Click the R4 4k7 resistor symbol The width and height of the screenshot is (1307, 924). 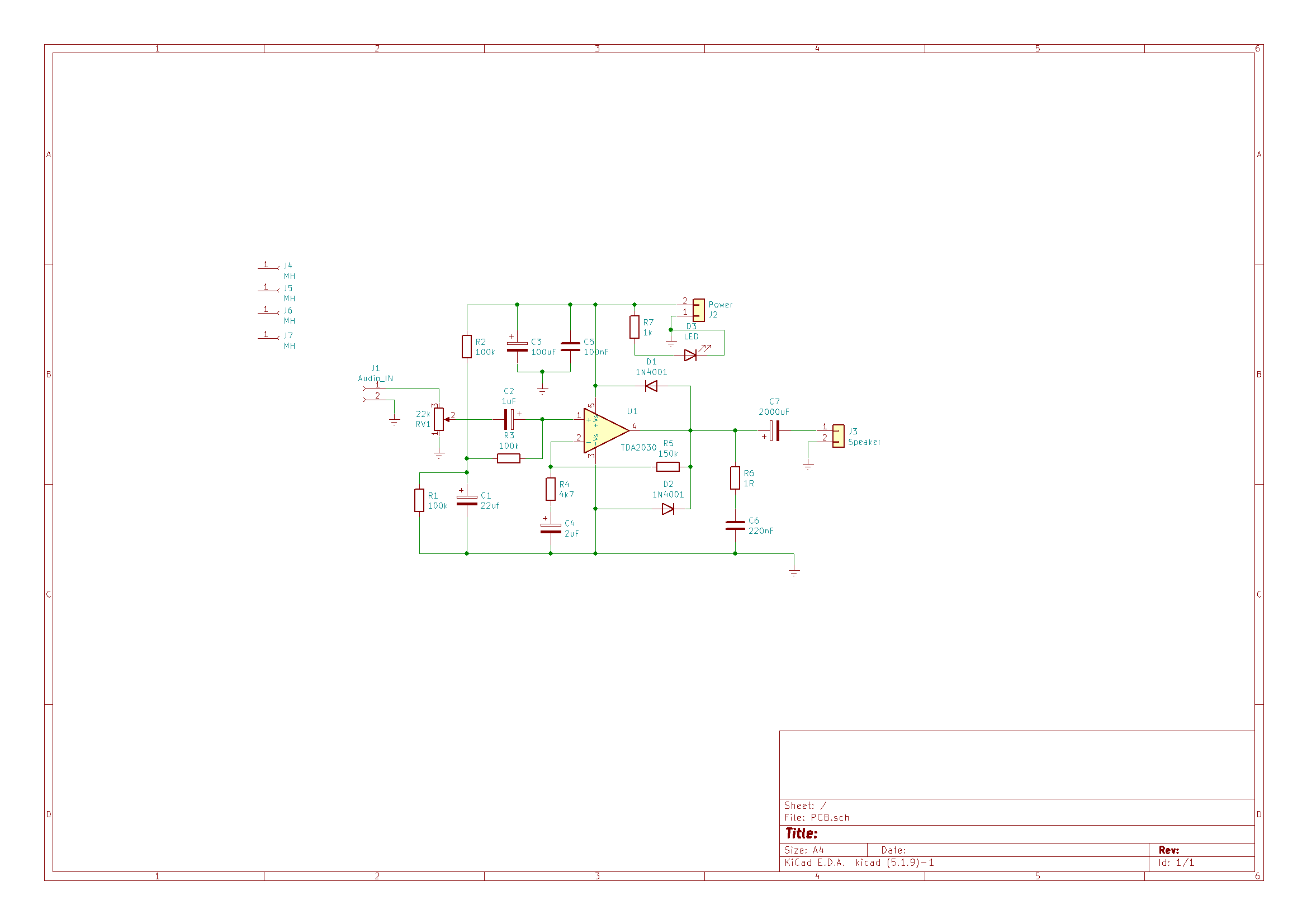[x=551, y=489]
